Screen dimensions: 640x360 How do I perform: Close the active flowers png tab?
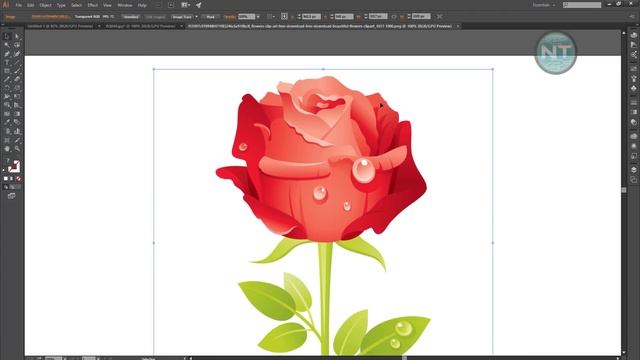(458, 26)
